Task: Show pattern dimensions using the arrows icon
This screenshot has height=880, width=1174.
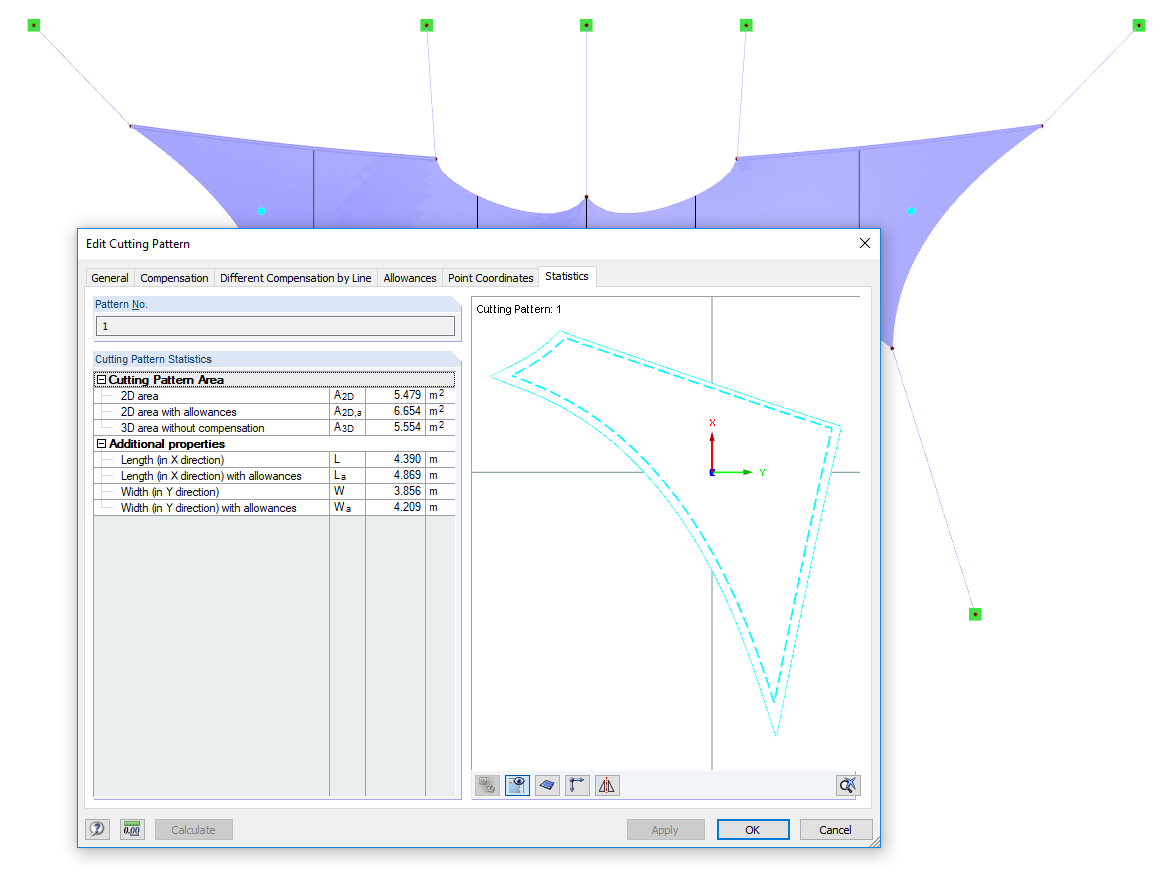Action: tap(576, 785)
